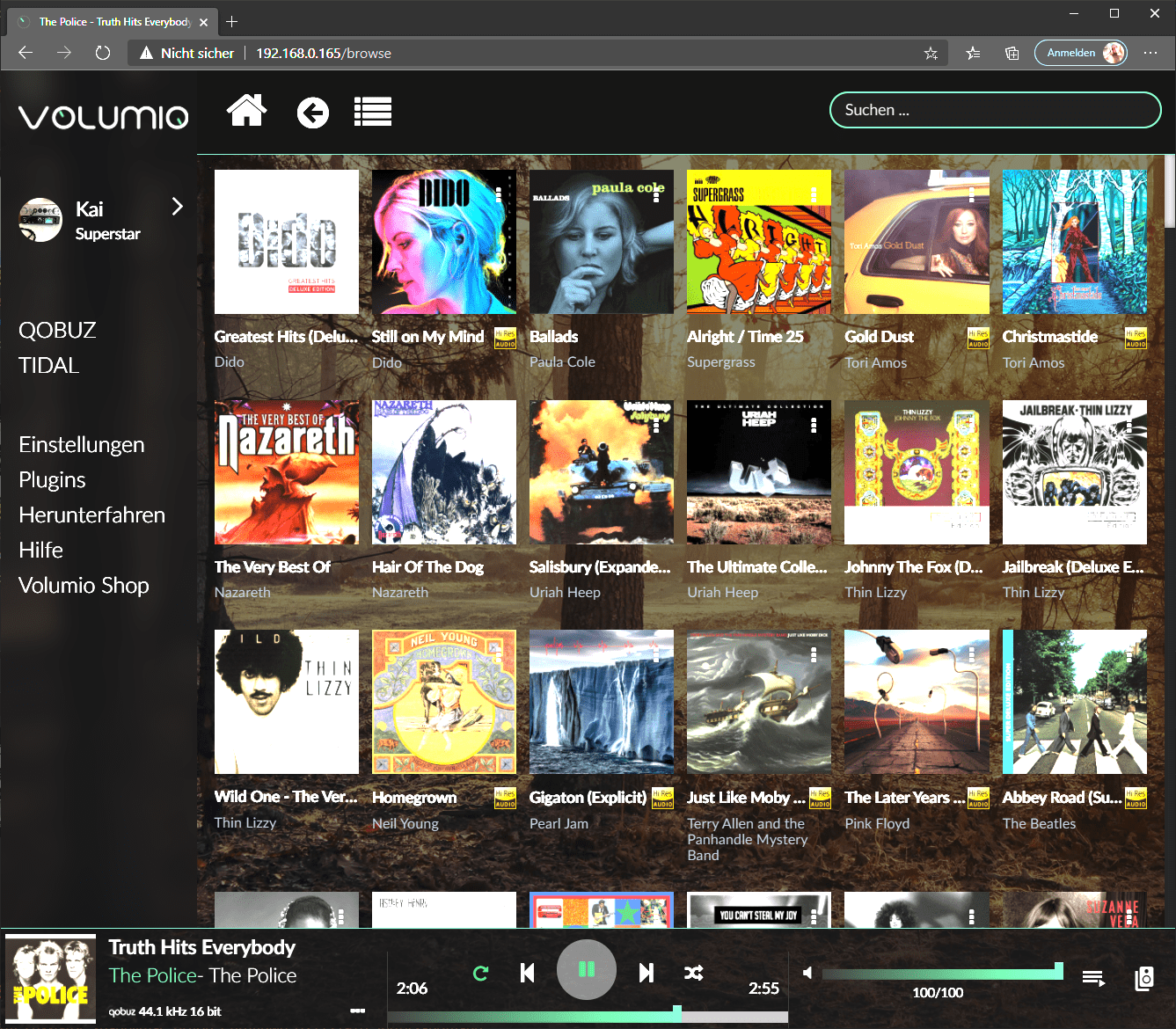Screen dimensions: 1176x1029
Task: Click the Suchen search field
Action: [x=996, y=110]
